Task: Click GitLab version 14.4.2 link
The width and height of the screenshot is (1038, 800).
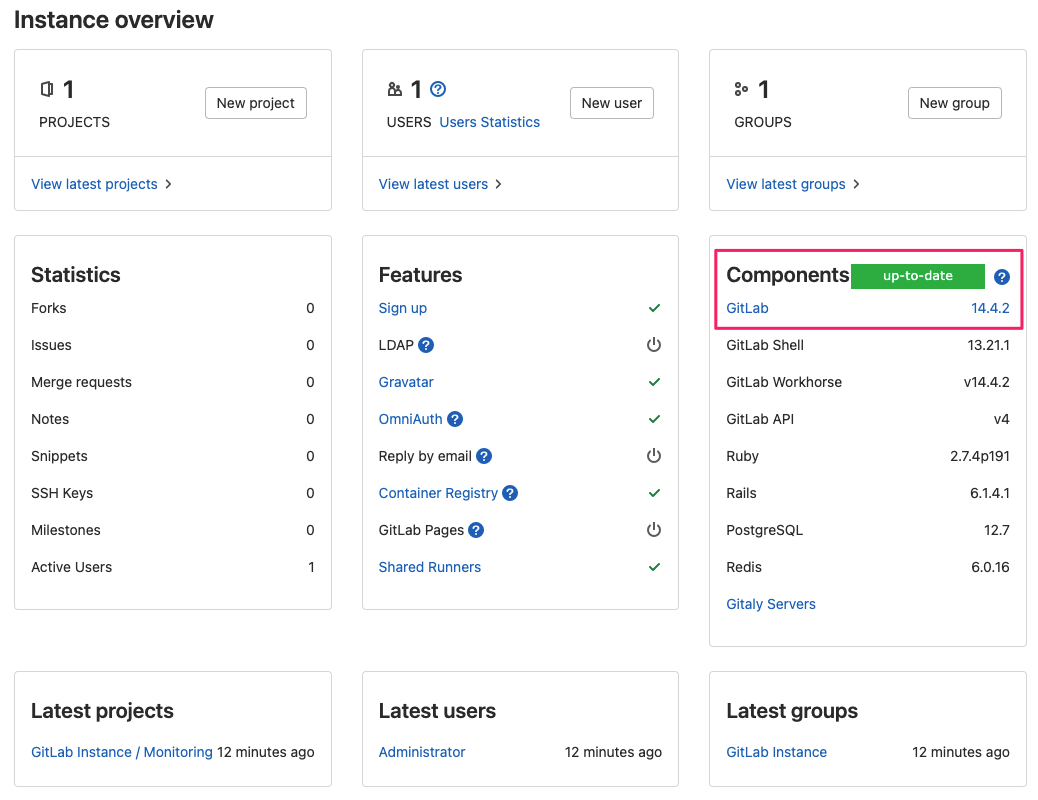Action: 990,308
